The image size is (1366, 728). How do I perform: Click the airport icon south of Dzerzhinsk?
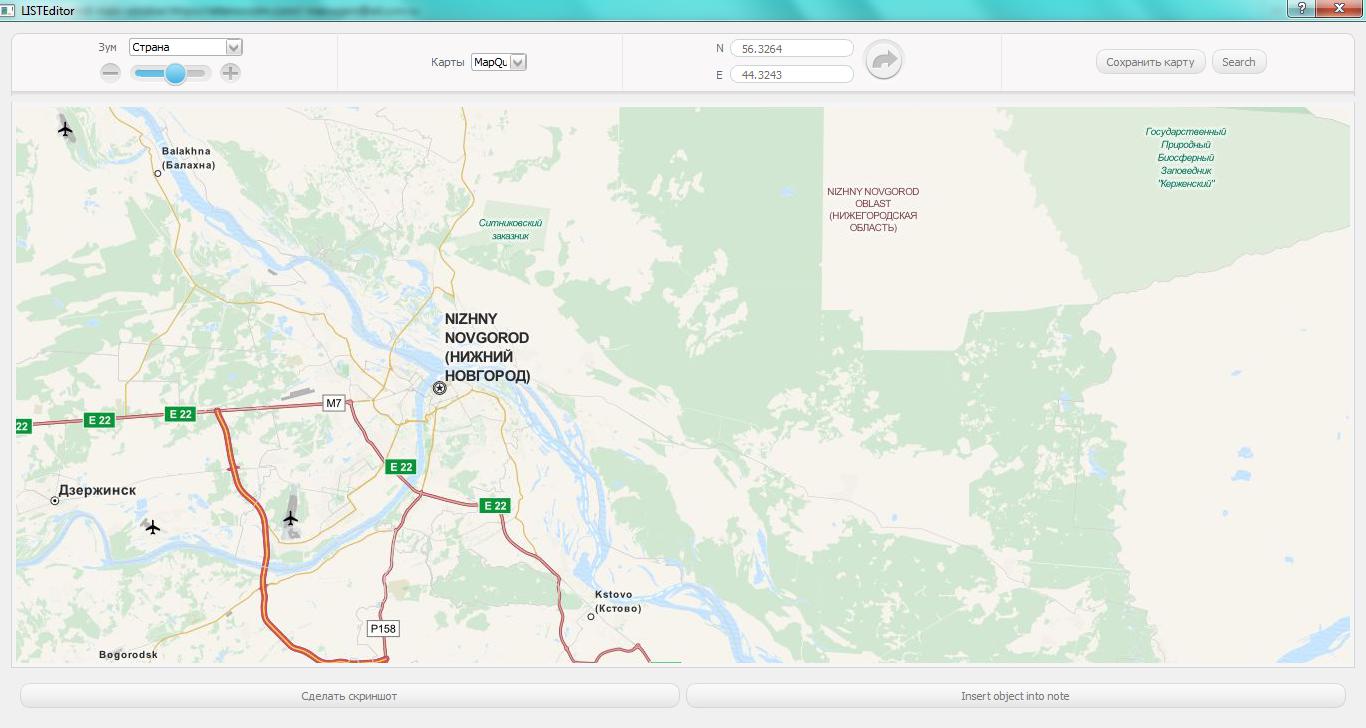152,527
